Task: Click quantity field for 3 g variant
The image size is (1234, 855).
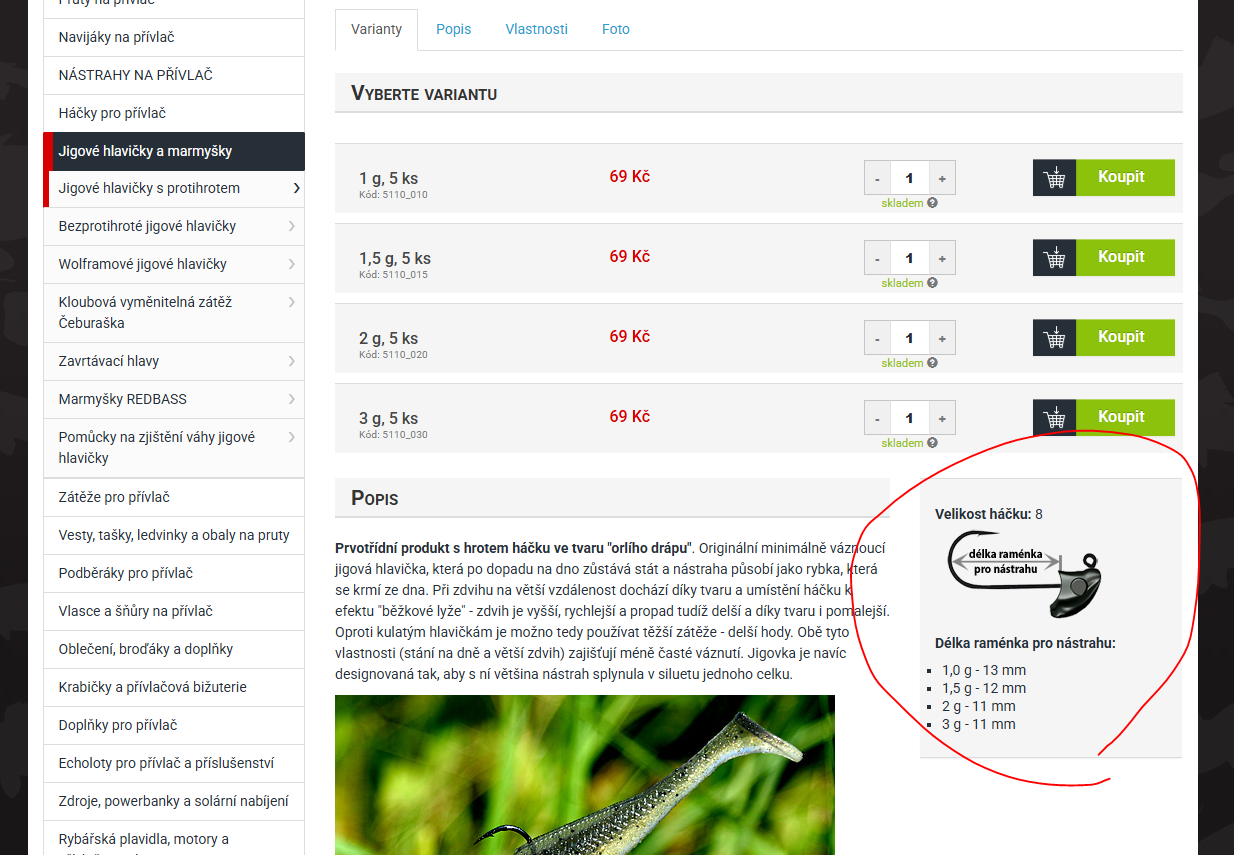Action: click(909, 418)
